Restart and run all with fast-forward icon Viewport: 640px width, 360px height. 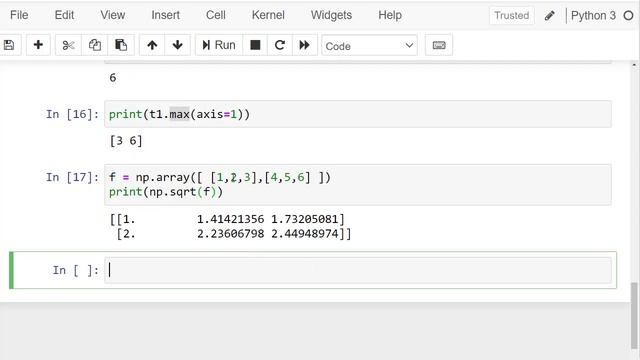[x=304, y=45]
